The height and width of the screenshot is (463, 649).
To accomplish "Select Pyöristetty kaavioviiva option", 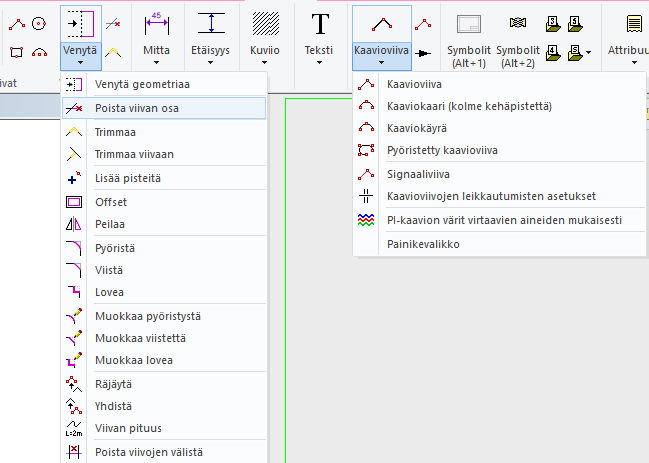I will coord(442,150).
